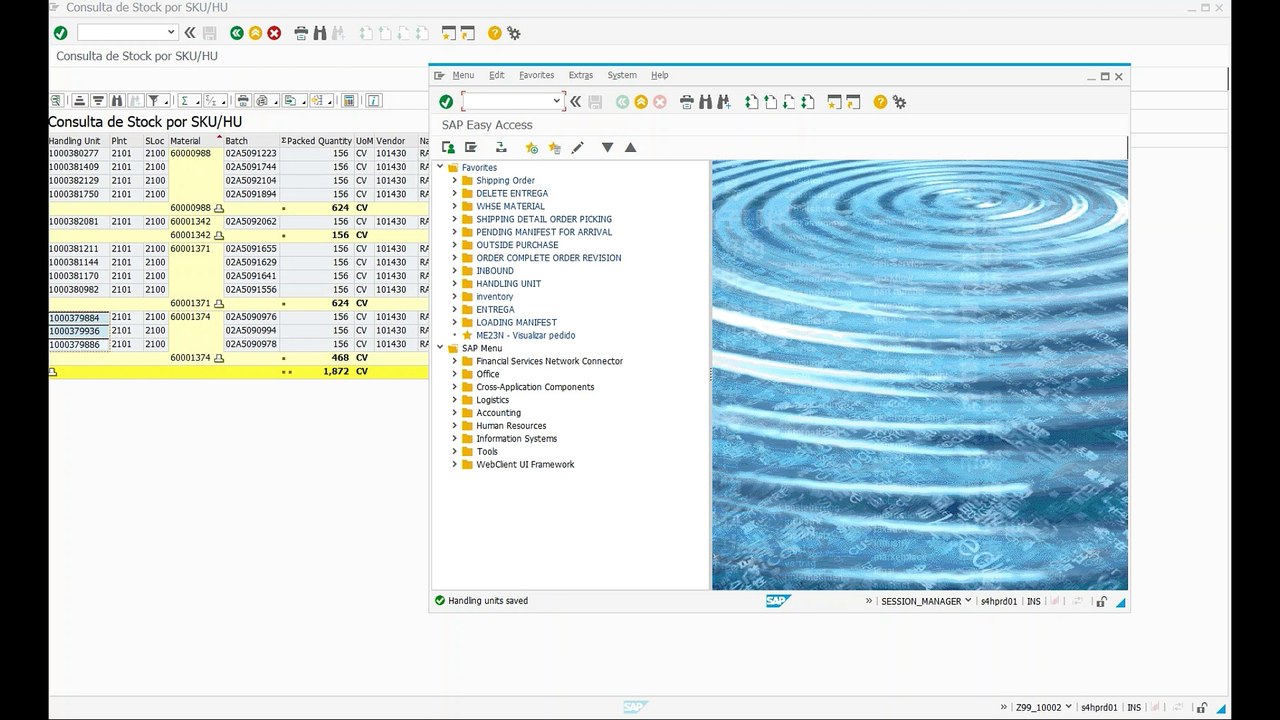Click Change Favorites pencil icon
Image resolution: width=1280 pixels, height=720 pixels.
click(577, 147)
